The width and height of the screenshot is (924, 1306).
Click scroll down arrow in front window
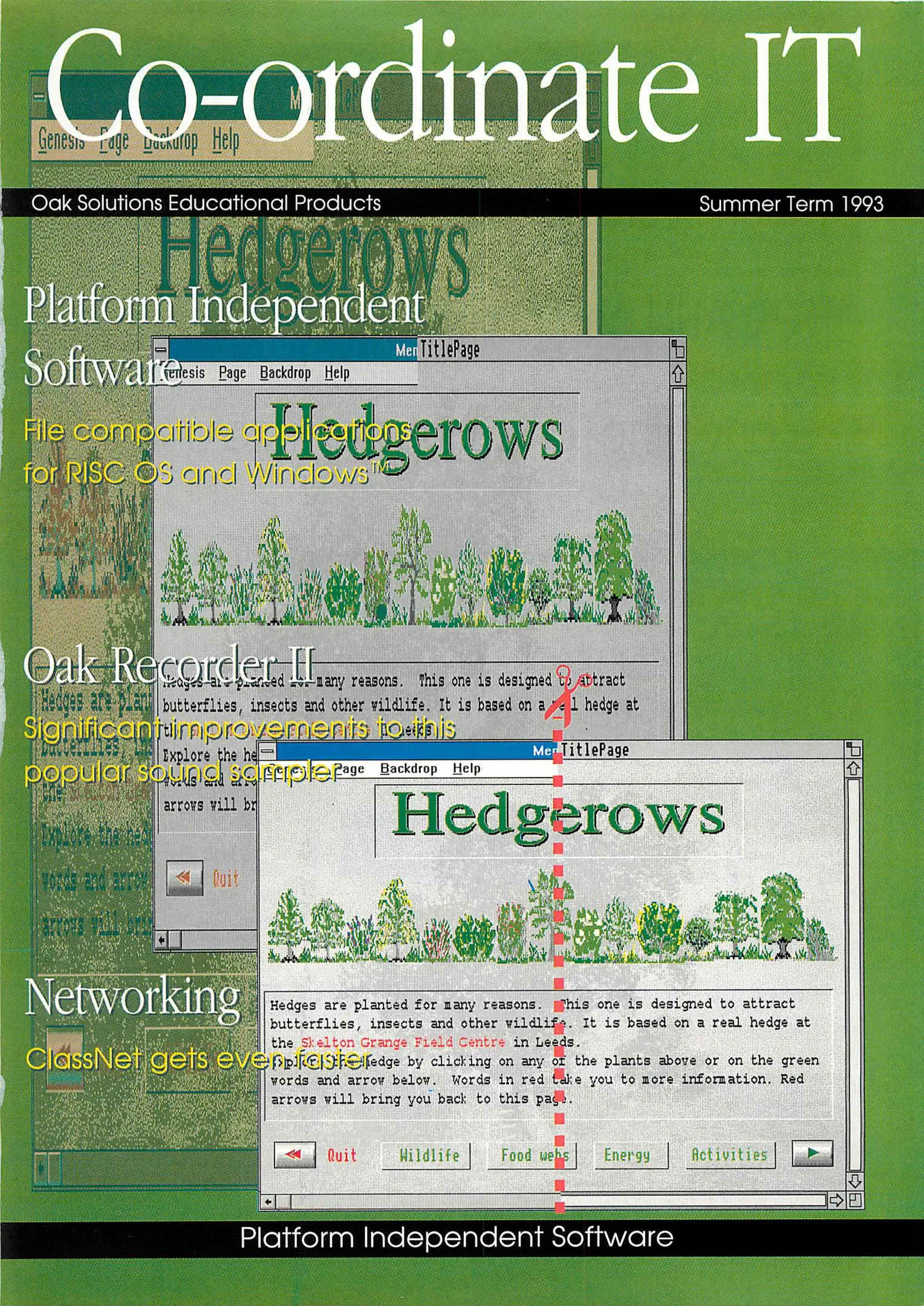[854, 1180]
